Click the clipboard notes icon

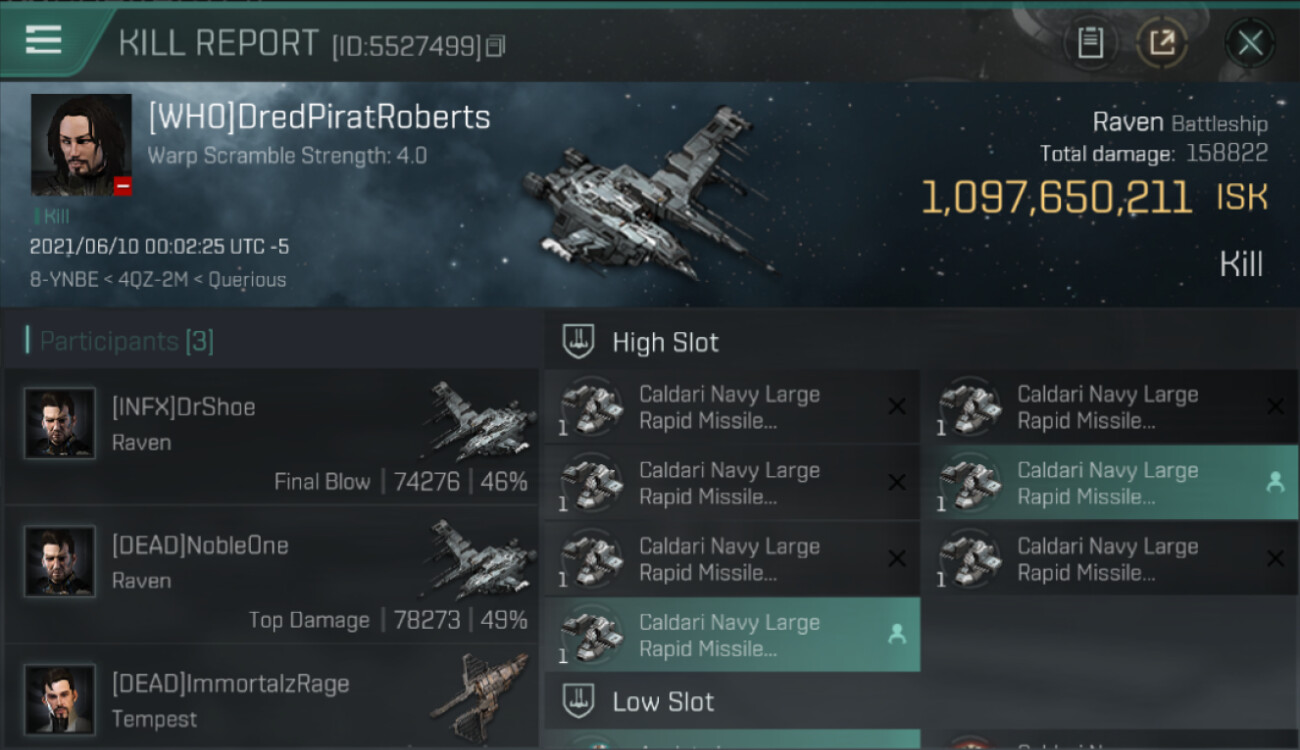1090,43
